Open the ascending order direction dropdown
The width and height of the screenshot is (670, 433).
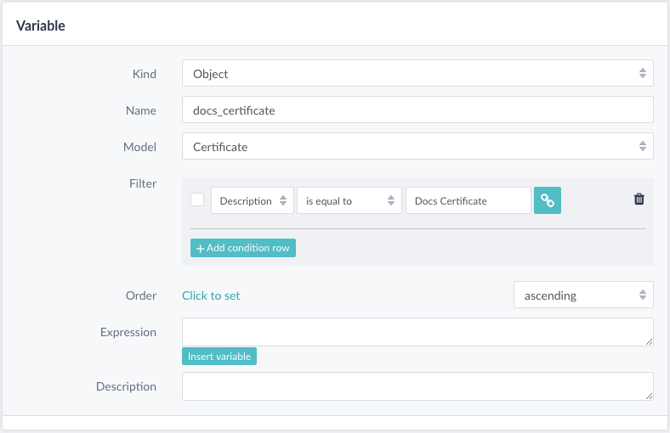coord(583,295)
